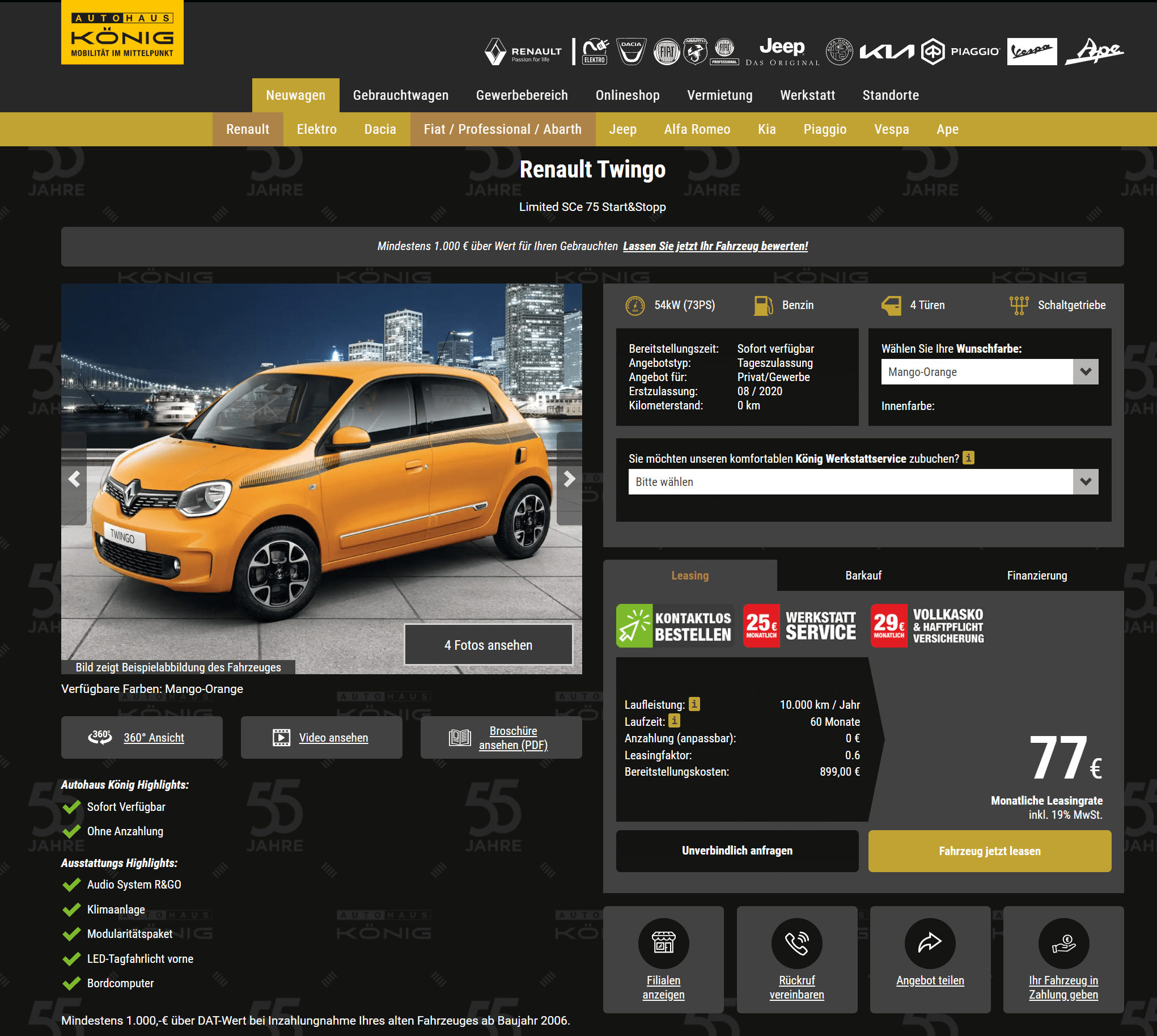Viewport: 1157px width, 1036px height.
Task: Click 'Unverbindlich anfragen' button
Action: pos(737,851)
